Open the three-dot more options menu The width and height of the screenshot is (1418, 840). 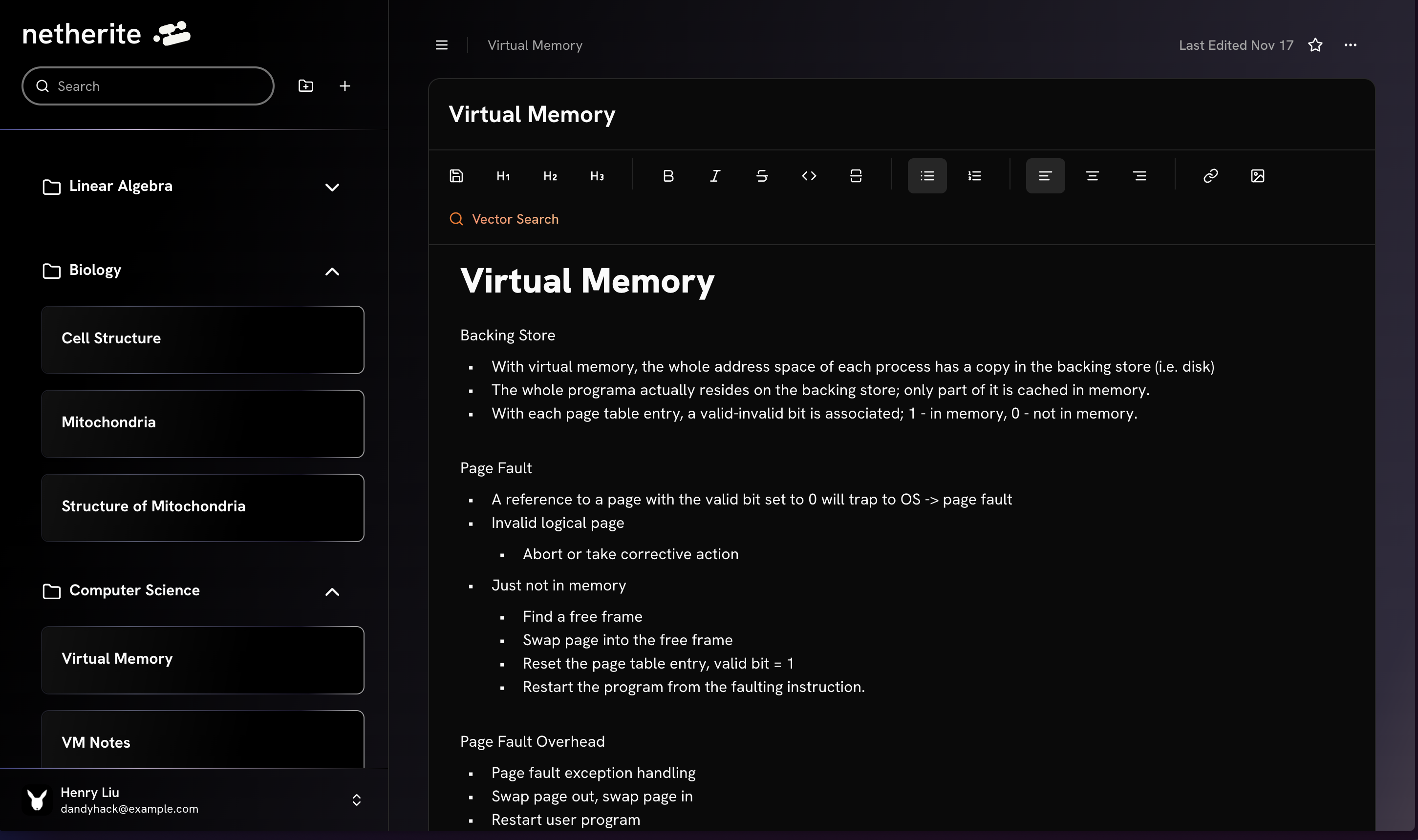pyautogui.click(x=1350, y=45)
